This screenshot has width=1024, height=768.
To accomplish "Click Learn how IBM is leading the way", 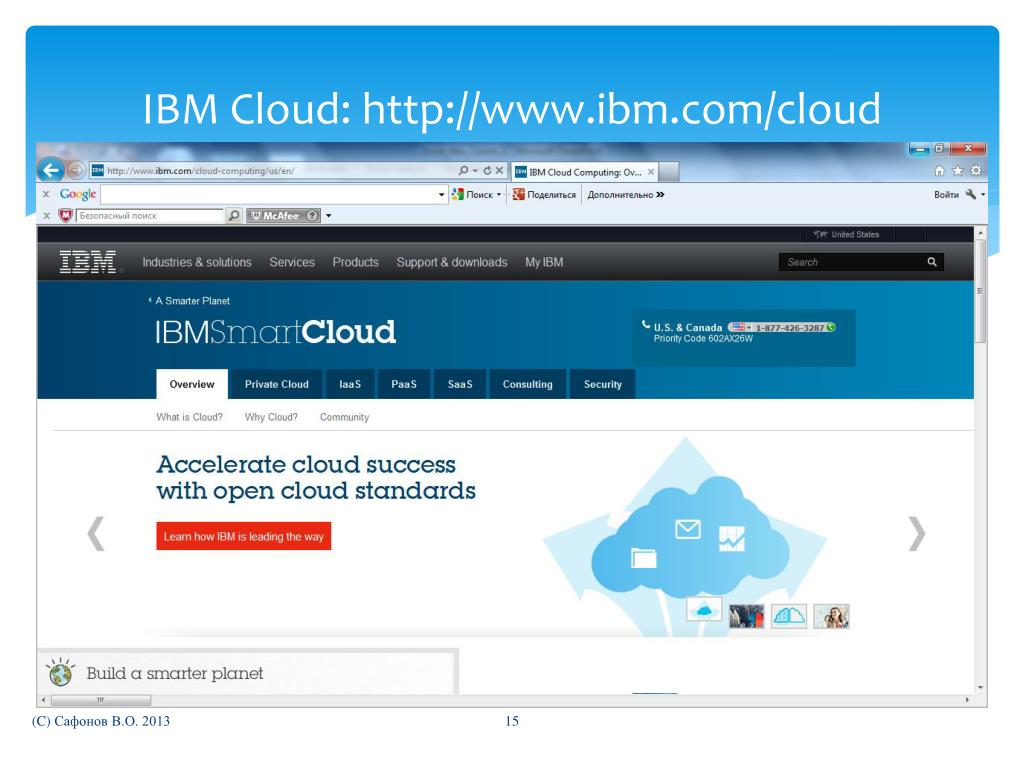I will [x=244, y=536].
